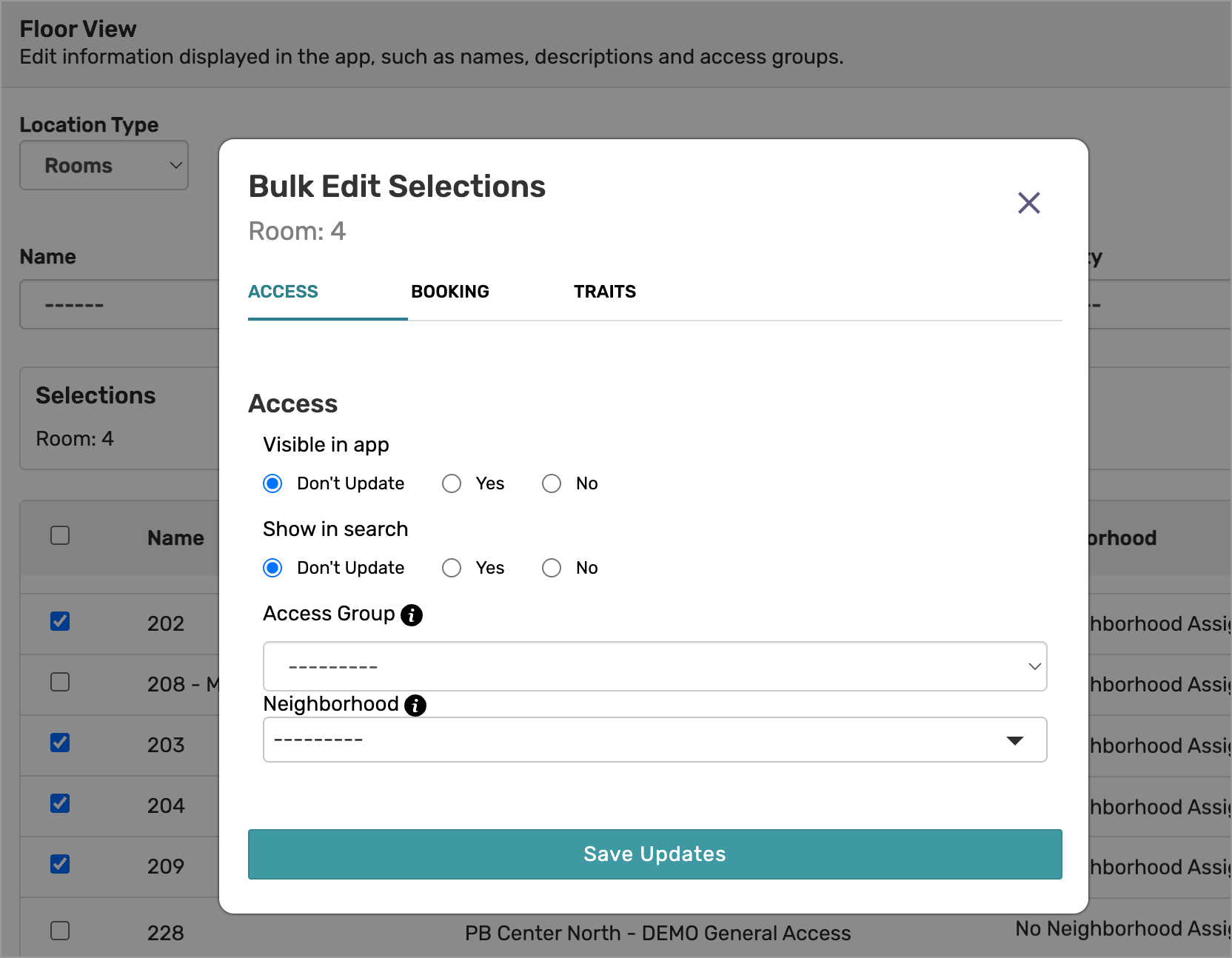Choose Don't Update for Show in search

coord(273,568)
